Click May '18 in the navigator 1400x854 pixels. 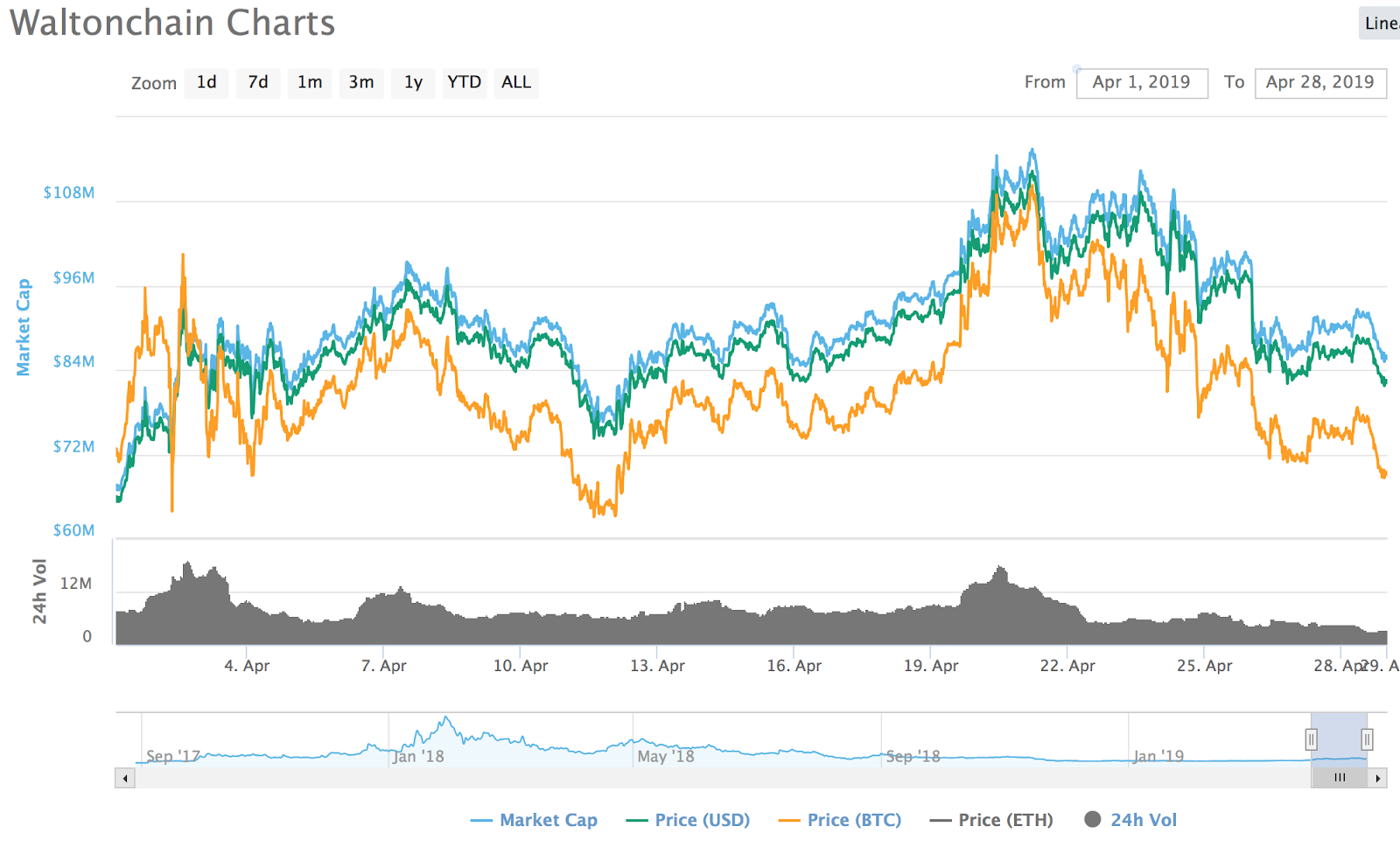(666, 757)
